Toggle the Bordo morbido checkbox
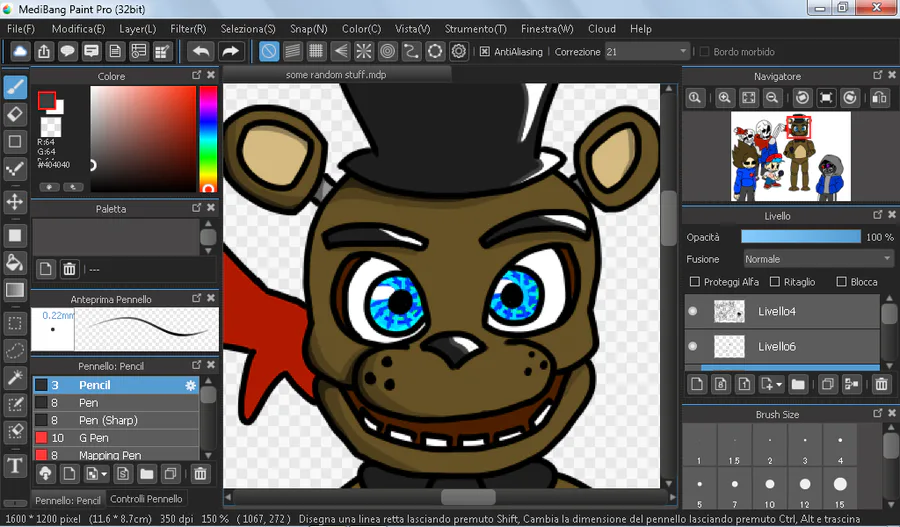This screenshot has height=527, width=900. [x=704, y=52]
